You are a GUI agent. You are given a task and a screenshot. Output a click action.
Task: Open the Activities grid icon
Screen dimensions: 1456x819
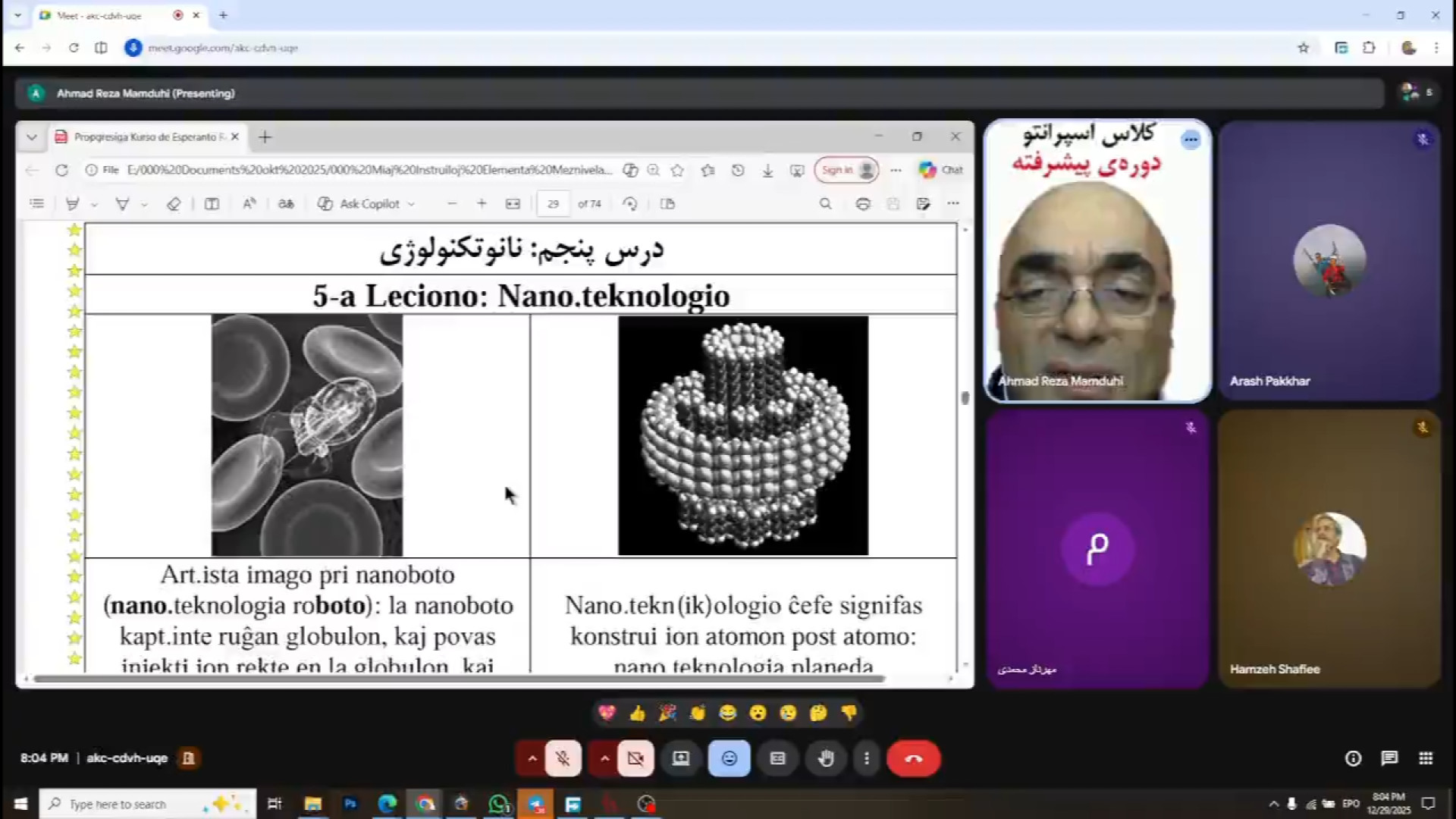pos(1426,758)
